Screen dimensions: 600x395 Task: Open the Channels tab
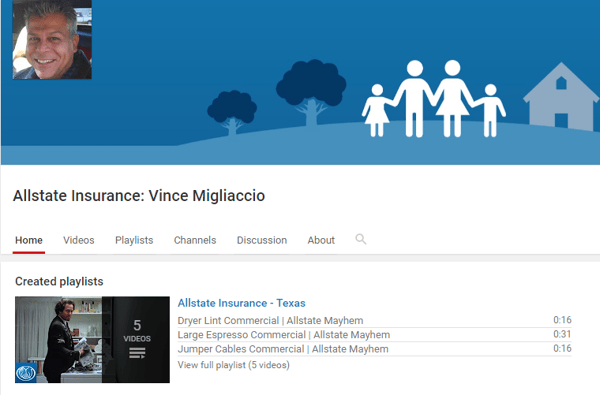tap(195, 240)
